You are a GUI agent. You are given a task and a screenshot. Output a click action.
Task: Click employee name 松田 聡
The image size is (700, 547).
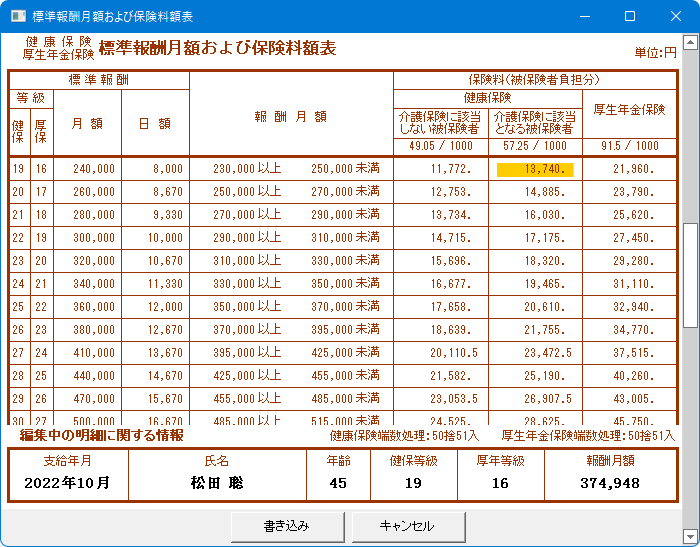point(217,483)
